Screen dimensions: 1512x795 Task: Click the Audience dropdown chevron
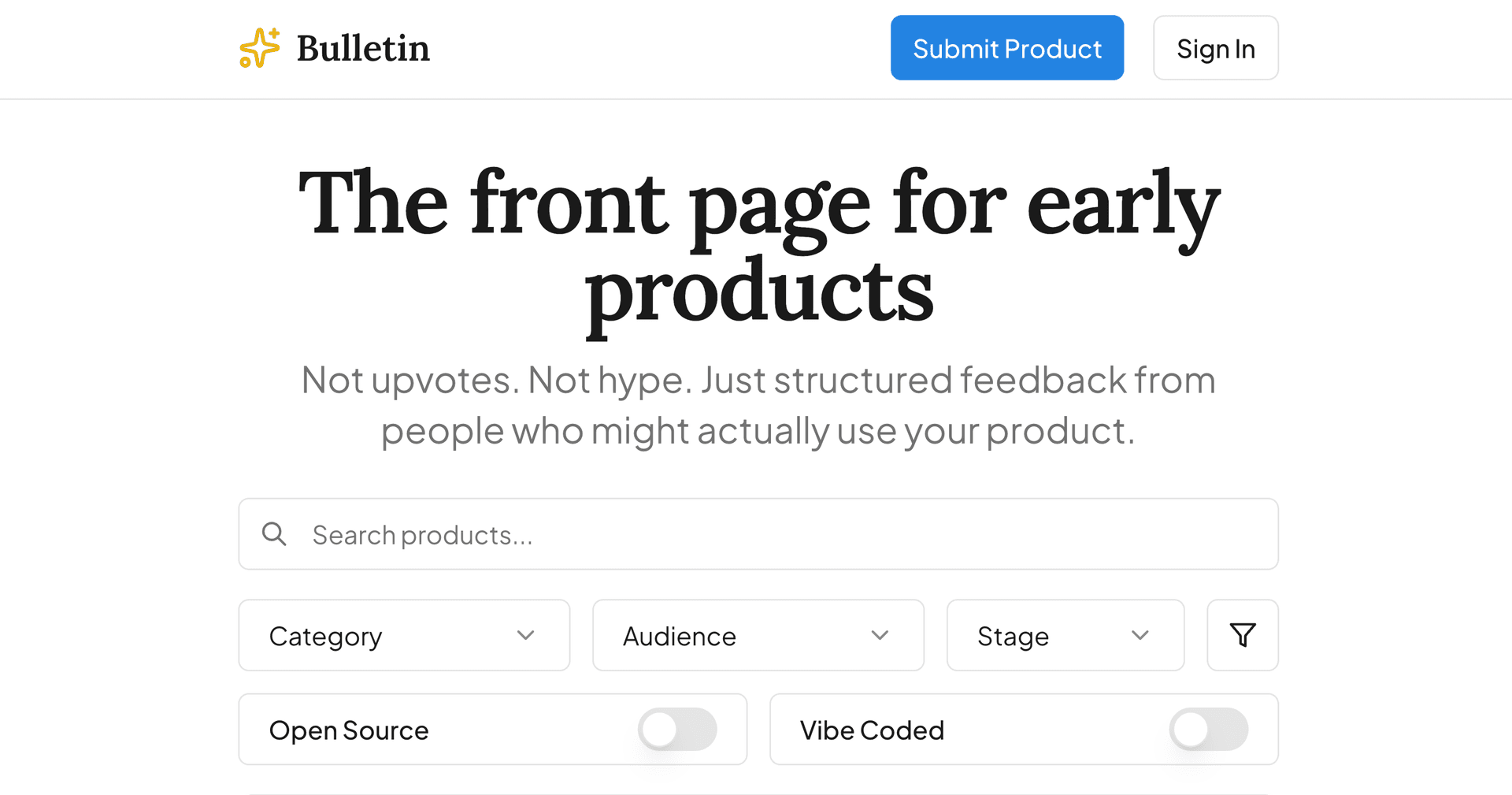[x=880, y=635]
